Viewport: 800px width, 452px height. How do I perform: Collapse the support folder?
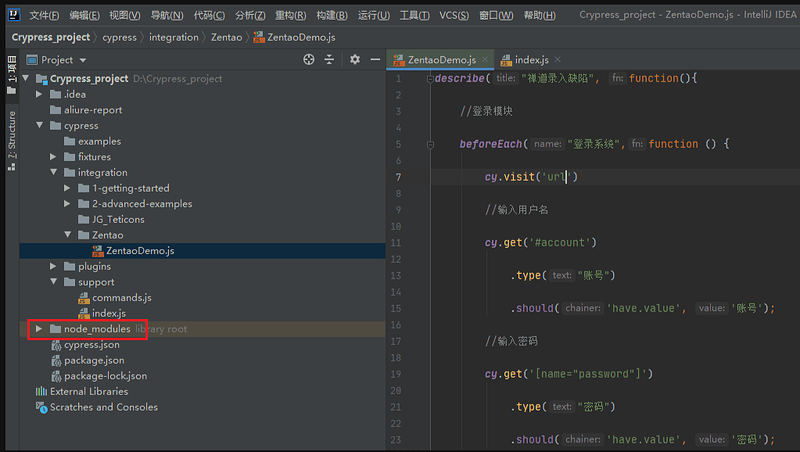click(x=54, y=282)
